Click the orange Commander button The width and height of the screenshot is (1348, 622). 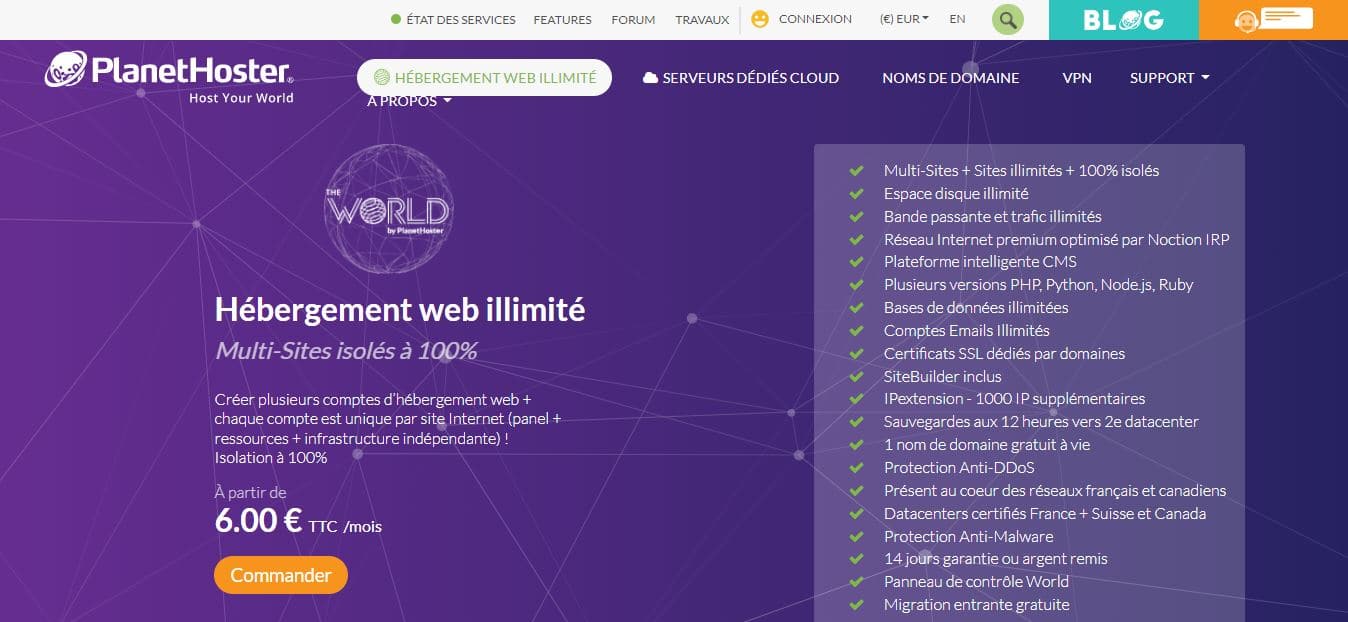tap(281, 575)
